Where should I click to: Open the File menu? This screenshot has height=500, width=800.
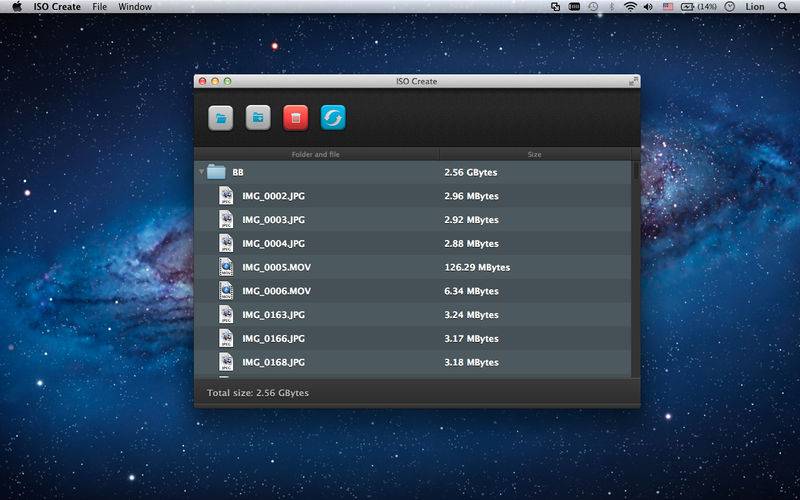pos(99,7)
